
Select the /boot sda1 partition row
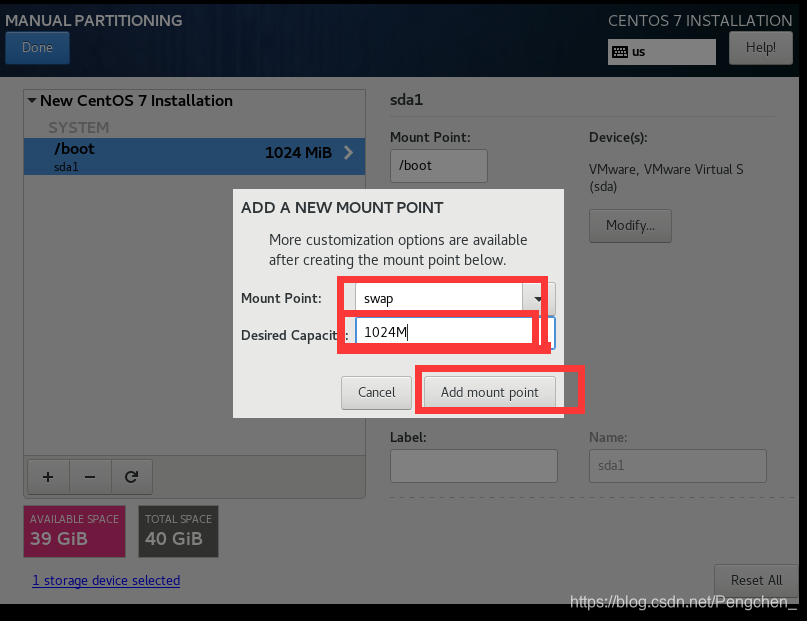pyautogui.click(x=195, y=156)
